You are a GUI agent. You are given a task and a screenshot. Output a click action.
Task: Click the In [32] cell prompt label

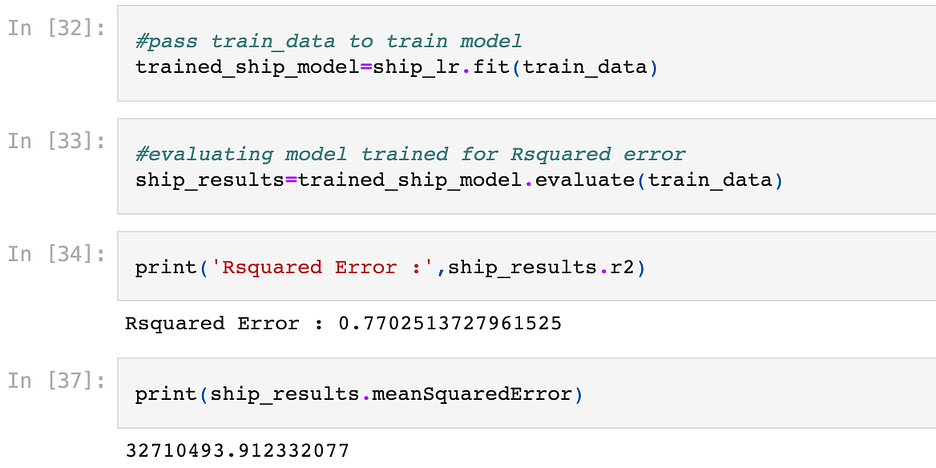tap(57, 29)
